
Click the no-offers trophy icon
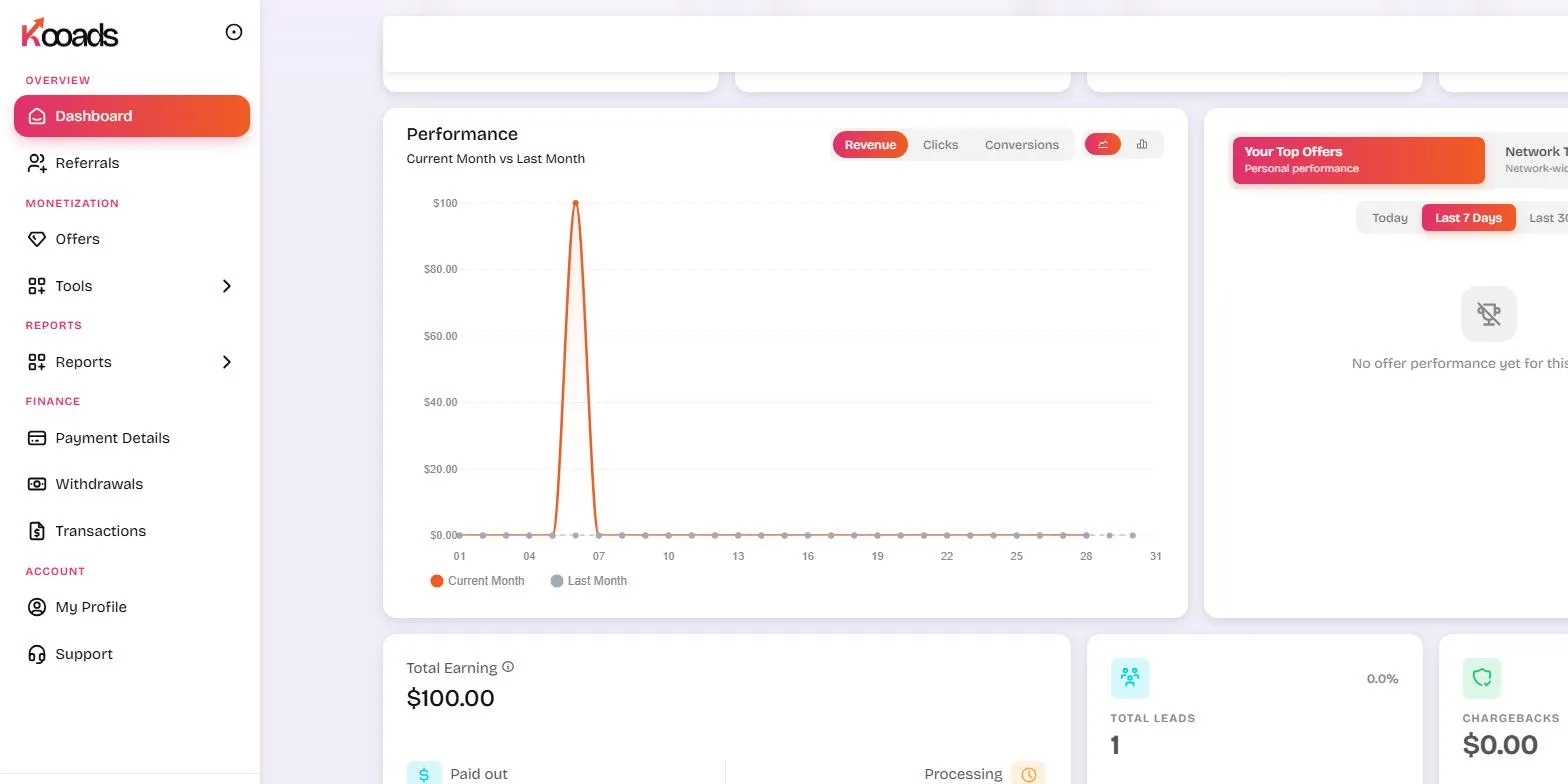[x=1489, y=314]
